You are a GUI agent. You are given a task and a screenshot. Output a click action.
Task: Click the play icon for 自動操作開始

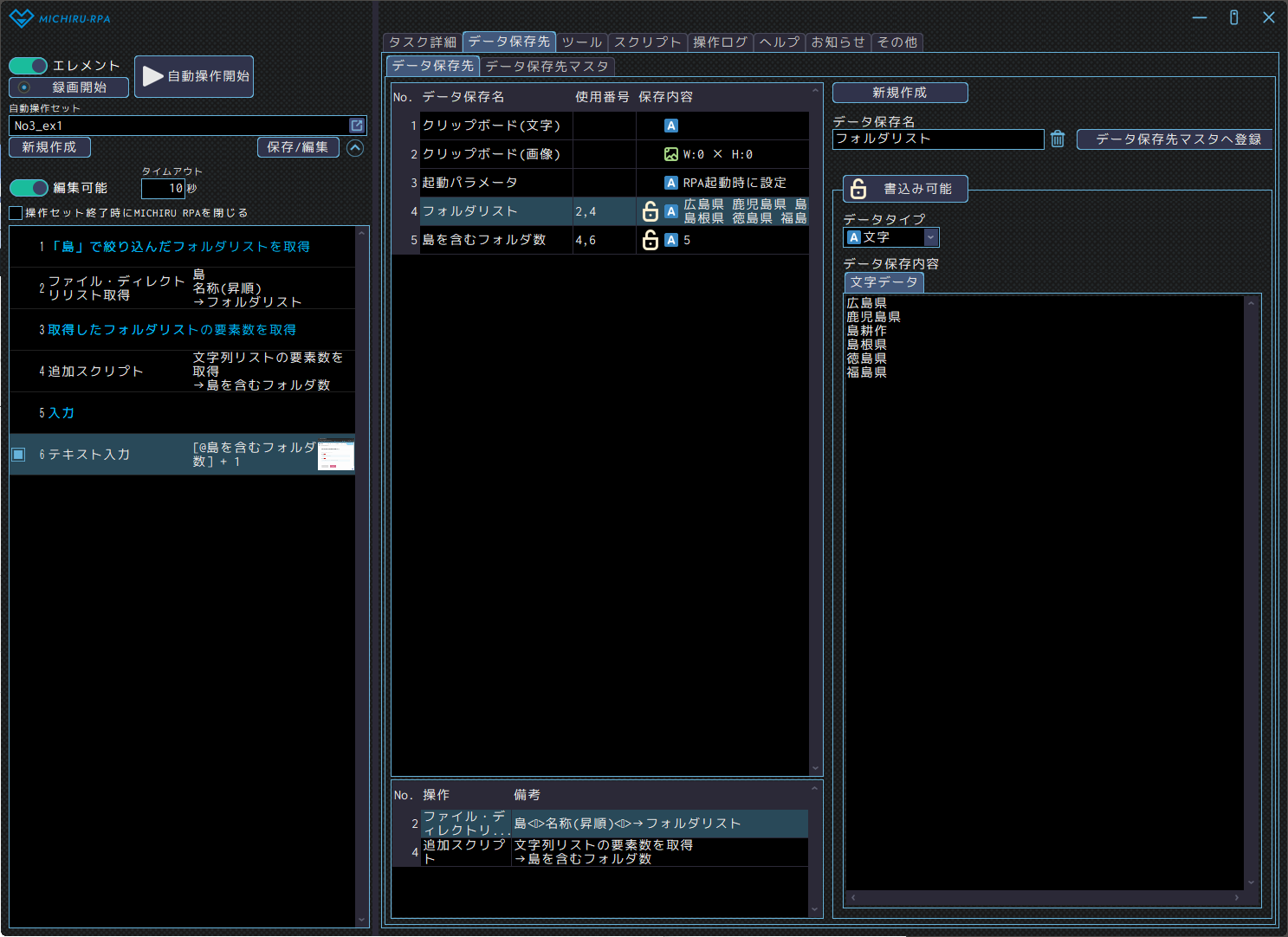click(153, 76)
